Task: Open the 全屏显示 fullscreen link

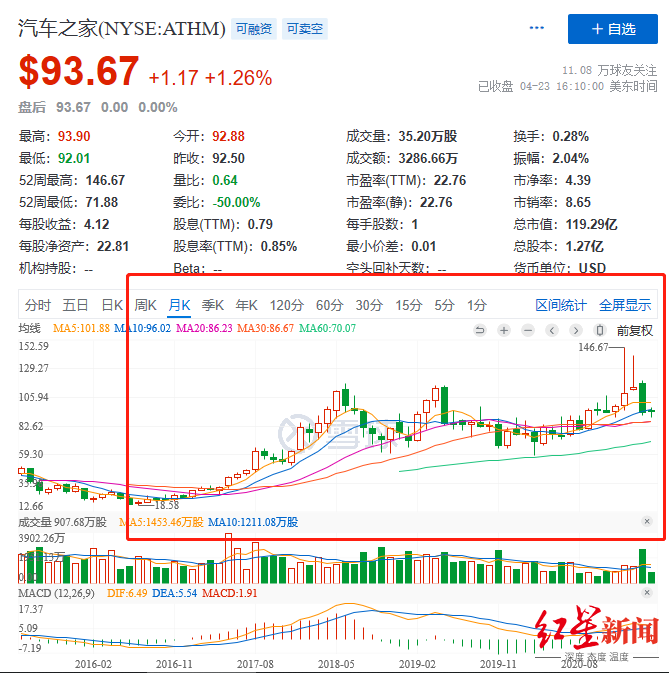Action: (625, 305)
